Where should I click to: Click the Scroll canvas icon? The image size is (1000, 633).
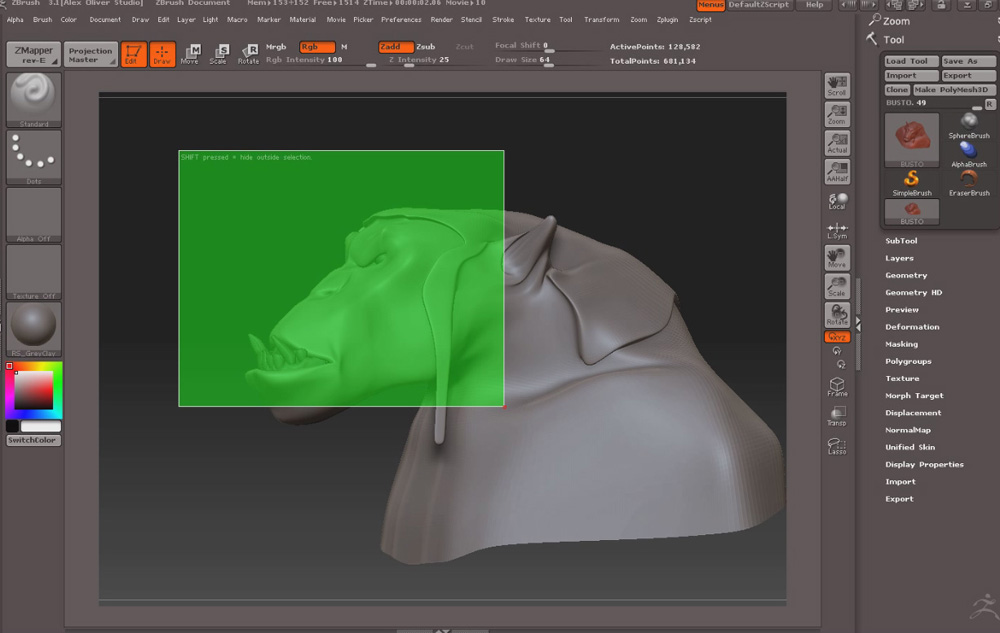pos(837,86)
